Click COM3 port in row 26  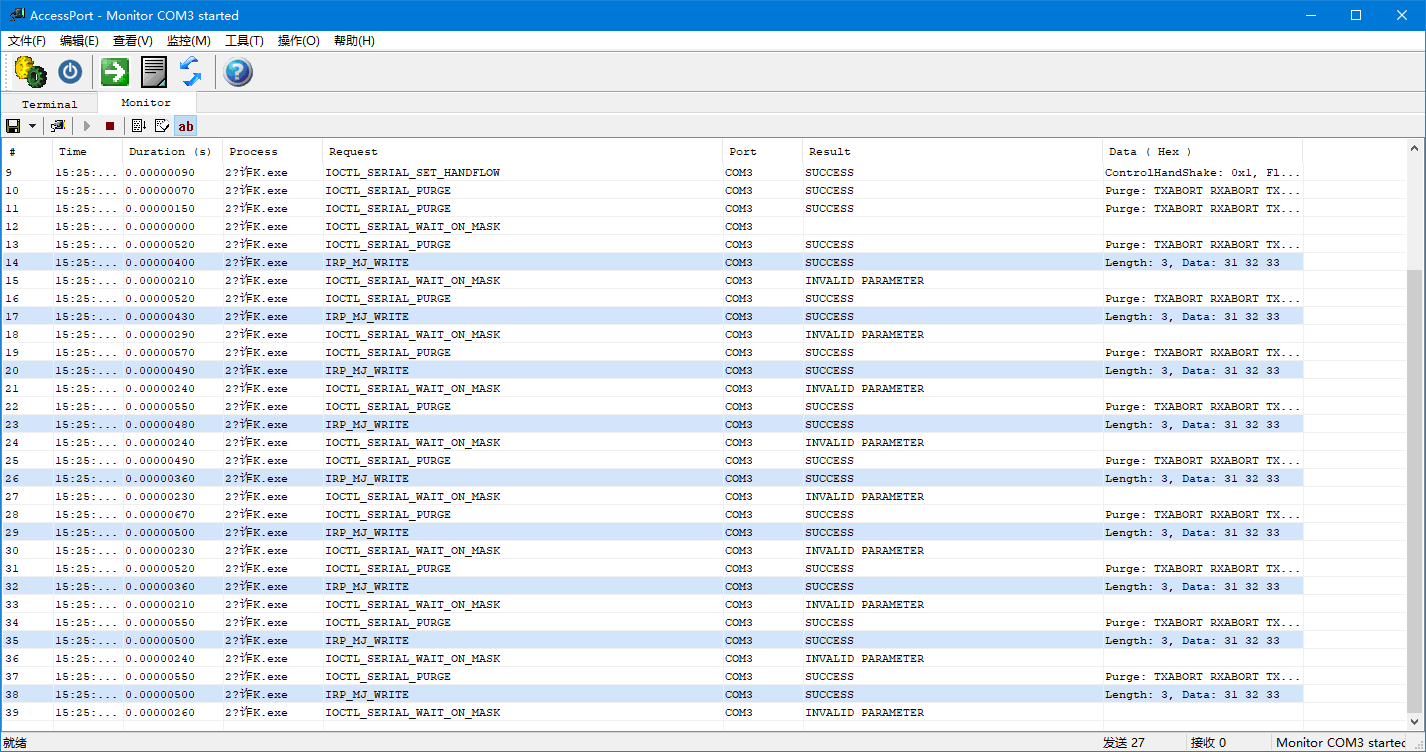pyautogui.click(x=739, y=479)
